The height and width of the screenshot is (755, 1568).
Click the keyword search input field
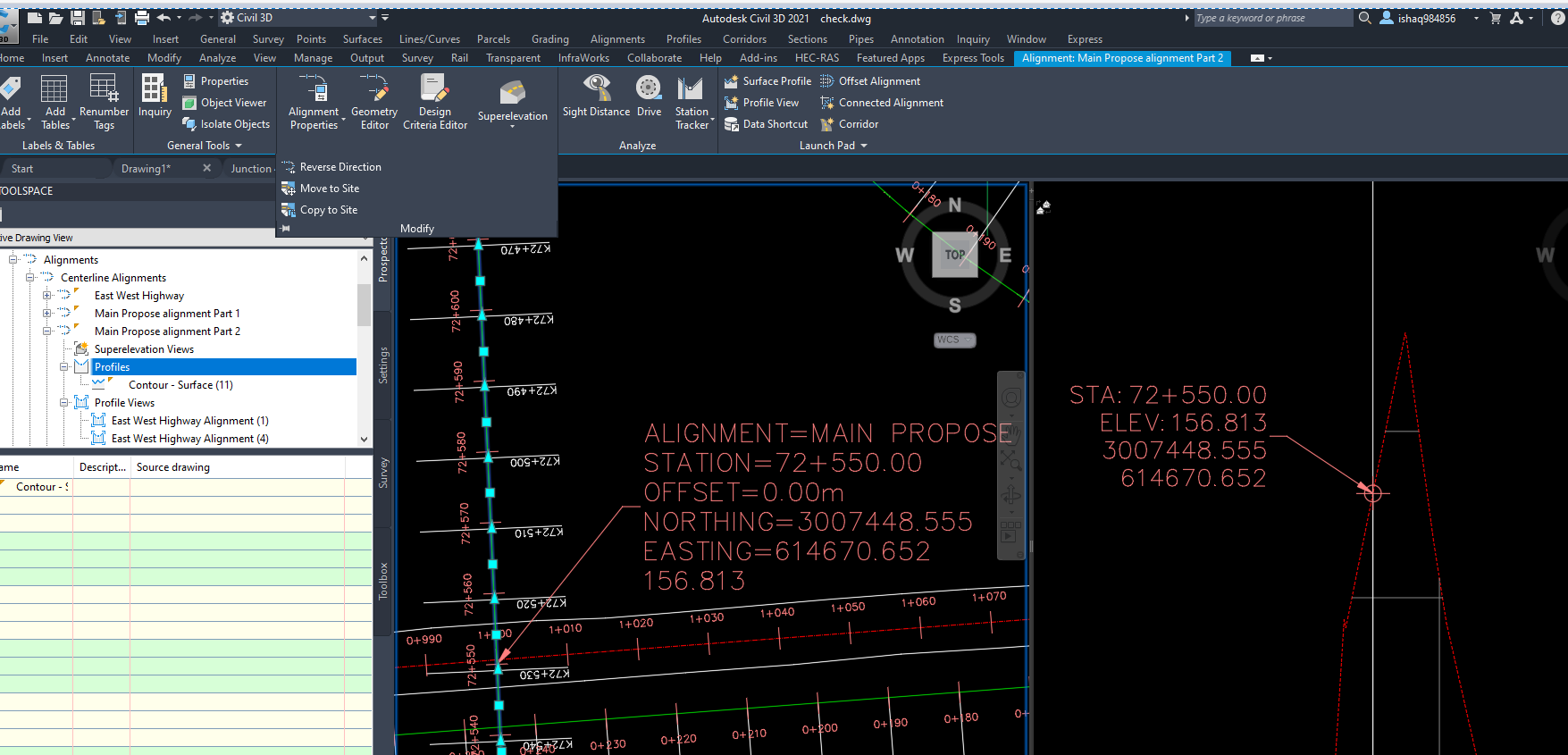1272,18
